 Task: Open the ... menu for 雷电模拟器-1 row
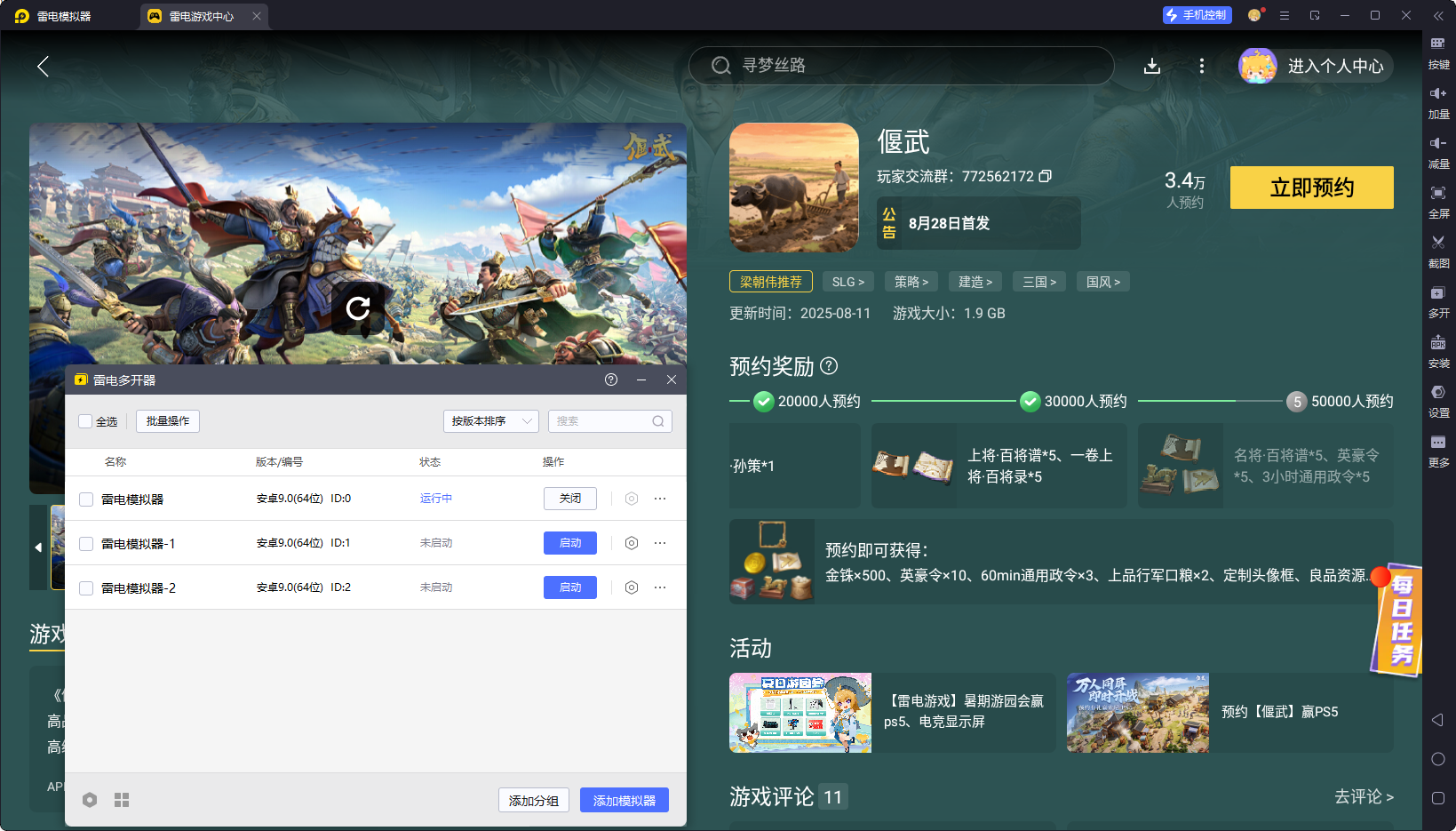tap(660, 543)
